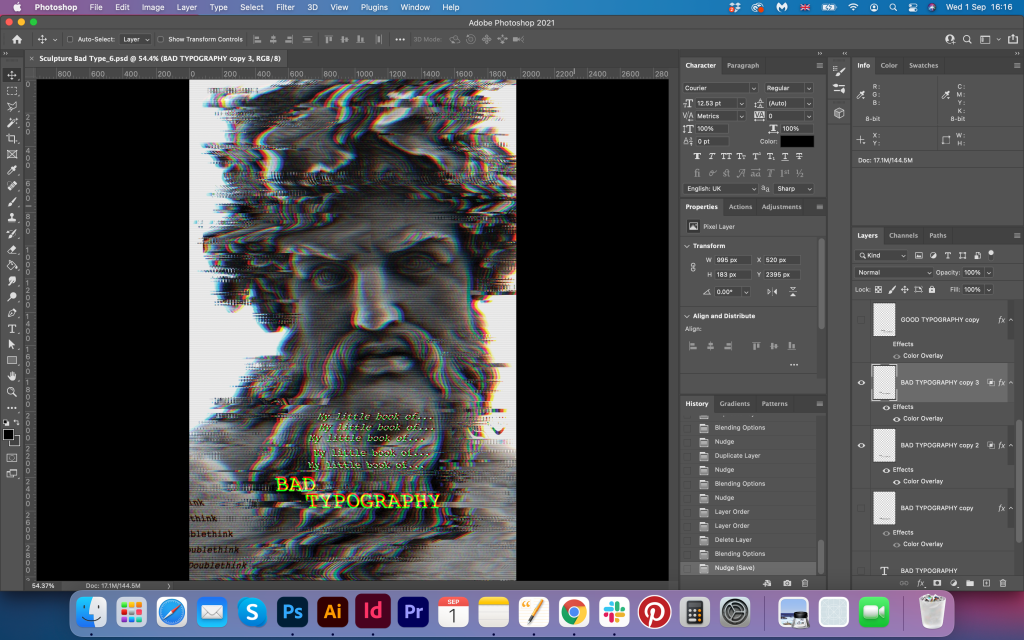Viewport: 1024px width, 640px height.
Task: Click the delete layer trash icon
Action: click(1003, 582)
